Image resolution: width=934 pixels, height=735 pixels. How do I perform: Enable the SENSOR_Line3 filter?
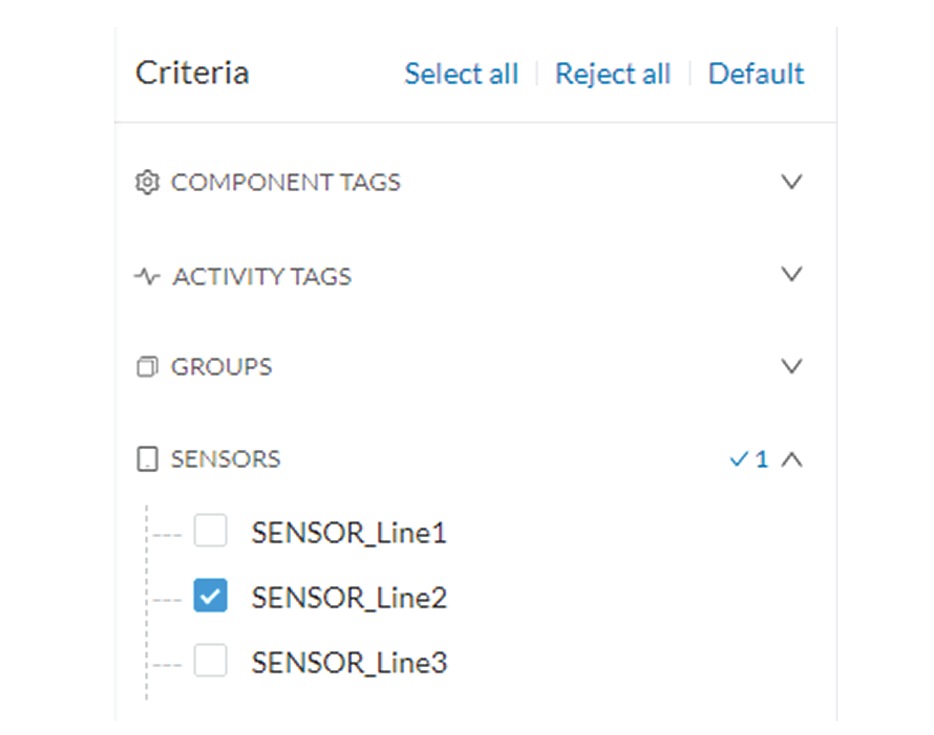(x=210, y=662)
